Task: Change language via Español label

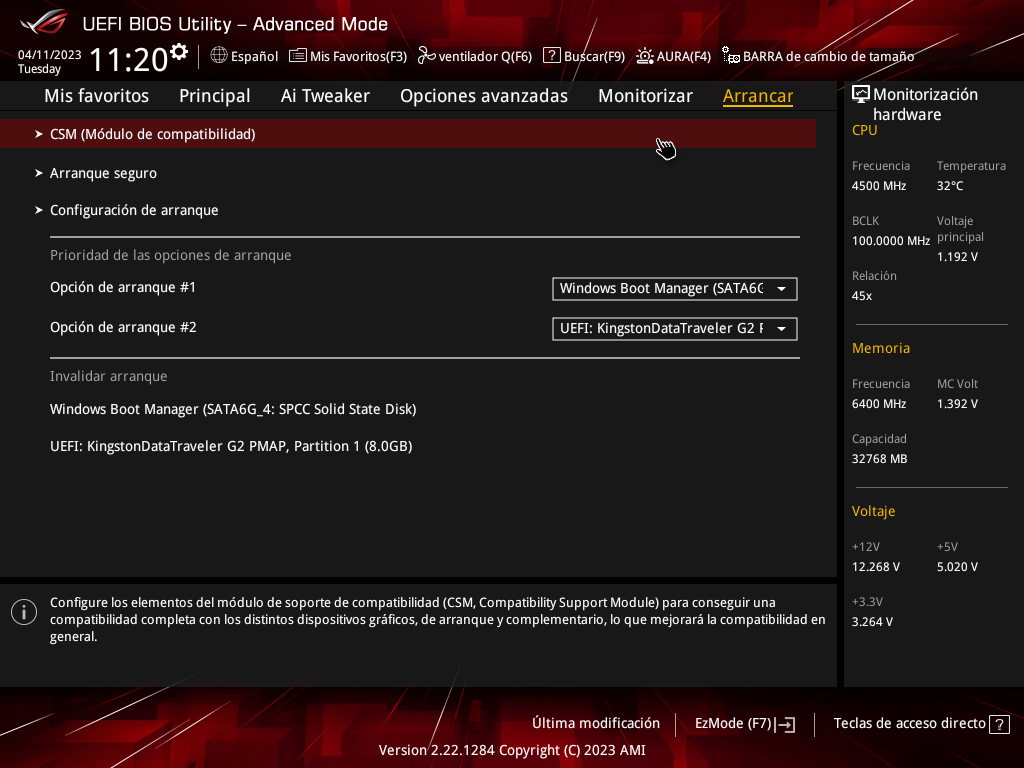Action: point(254,56)
